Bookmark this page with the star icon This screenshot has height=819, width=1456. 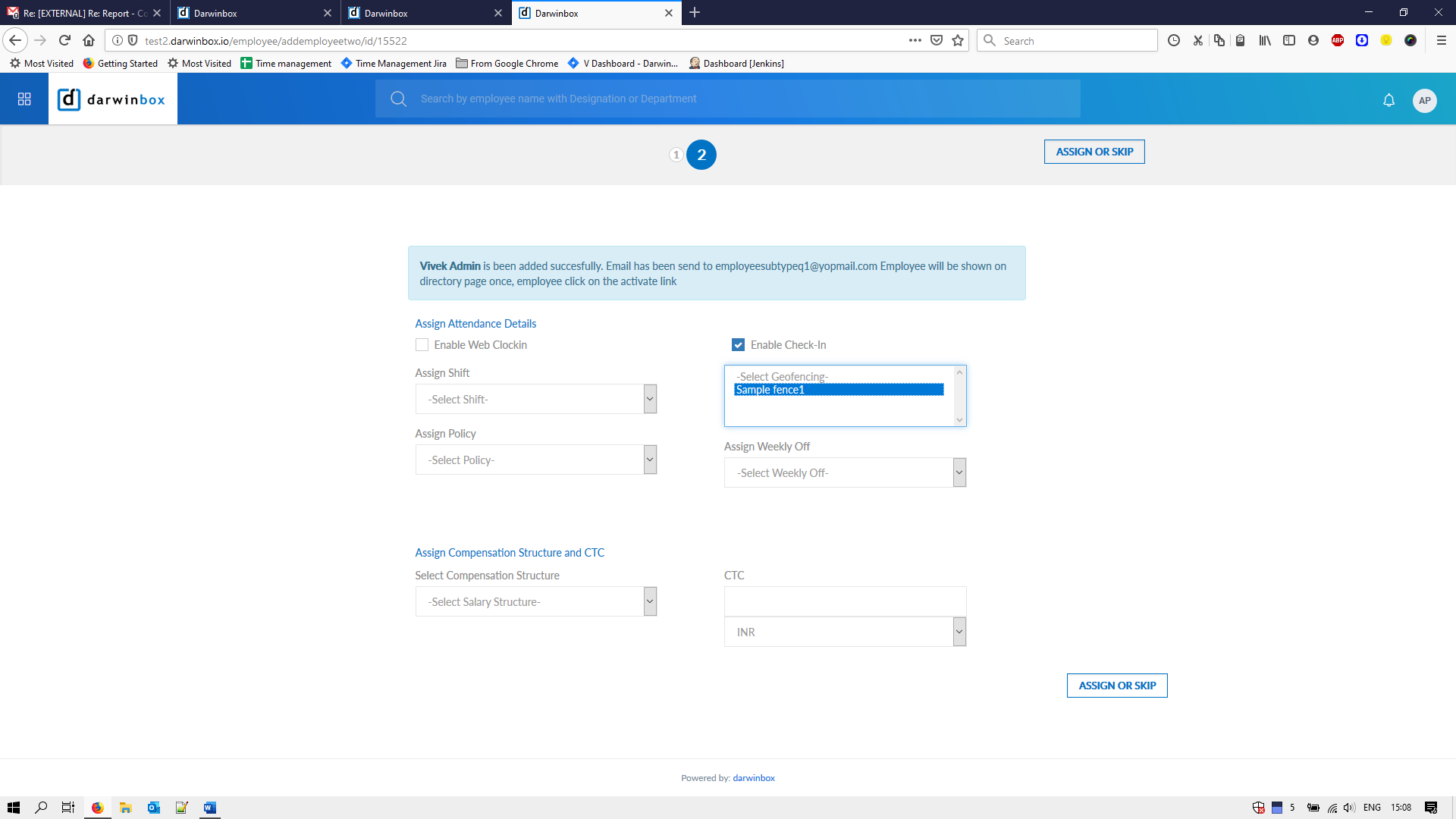coord(958,41)
